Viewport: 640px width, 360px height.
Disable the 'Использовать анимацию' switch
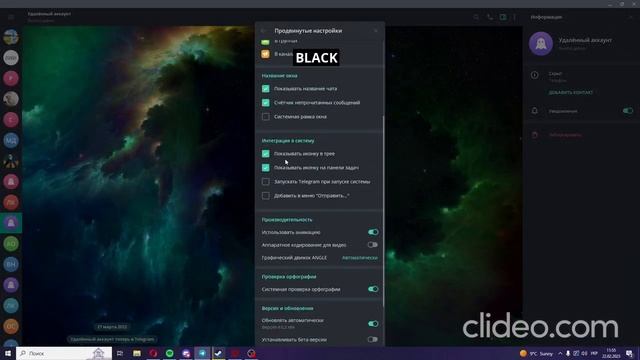coord(373,232)
